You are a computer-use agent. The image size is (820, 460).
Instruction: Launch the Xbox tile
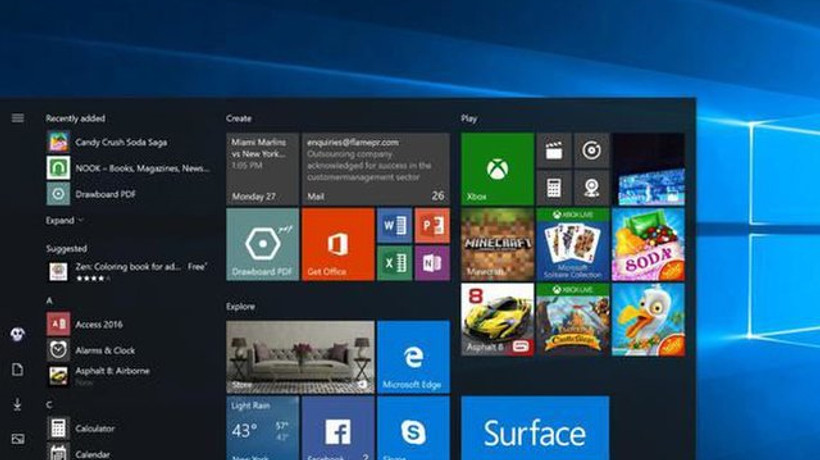(x=497, y=169)
